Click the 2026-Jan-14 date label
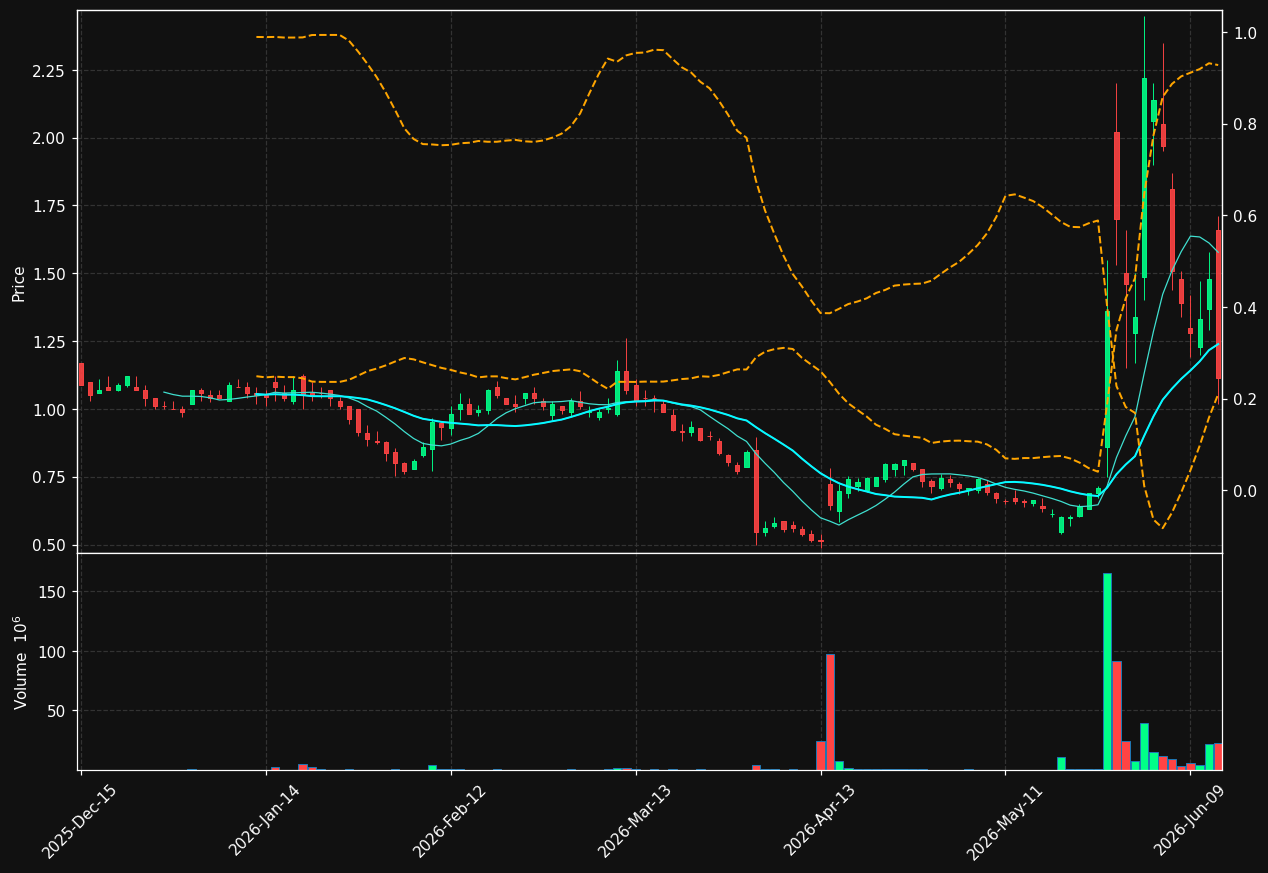 [265, 821]
